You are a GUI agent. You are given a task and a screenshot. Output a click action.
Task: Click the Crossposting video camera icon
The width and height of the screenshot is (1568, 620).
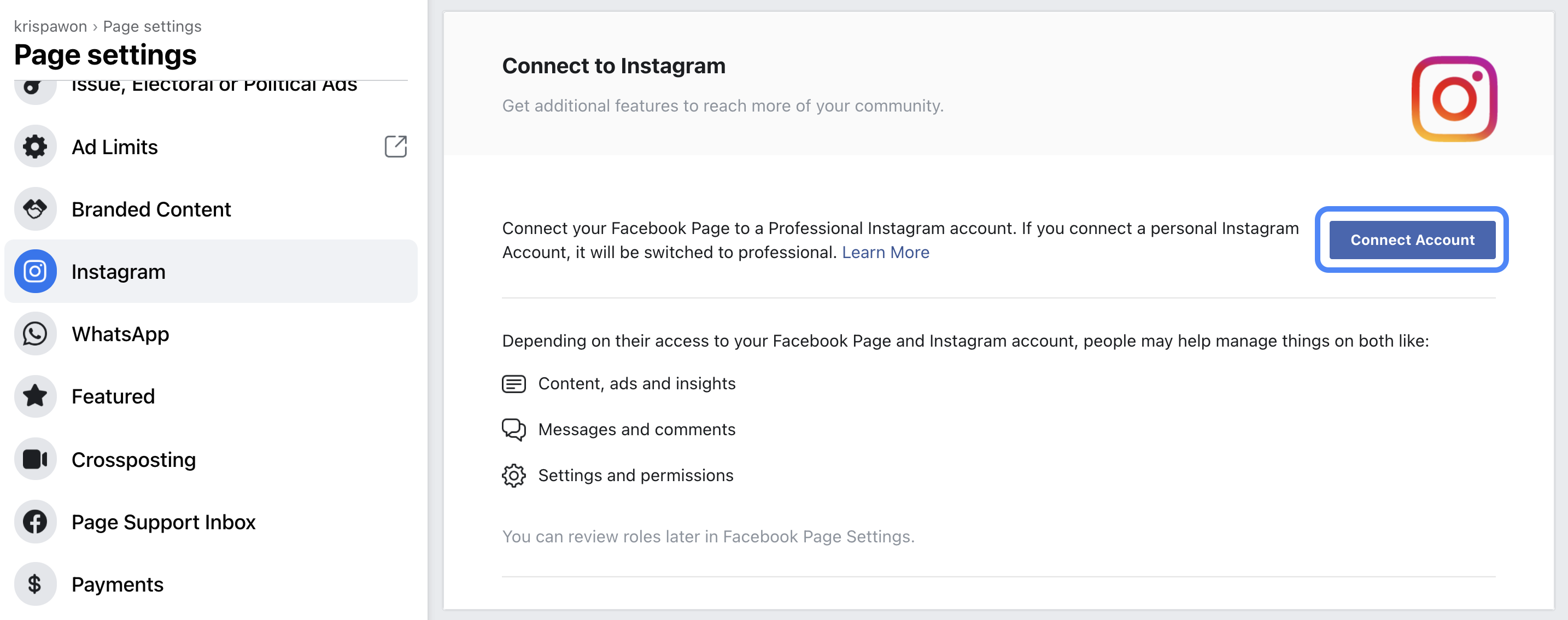tap(36, 459)
